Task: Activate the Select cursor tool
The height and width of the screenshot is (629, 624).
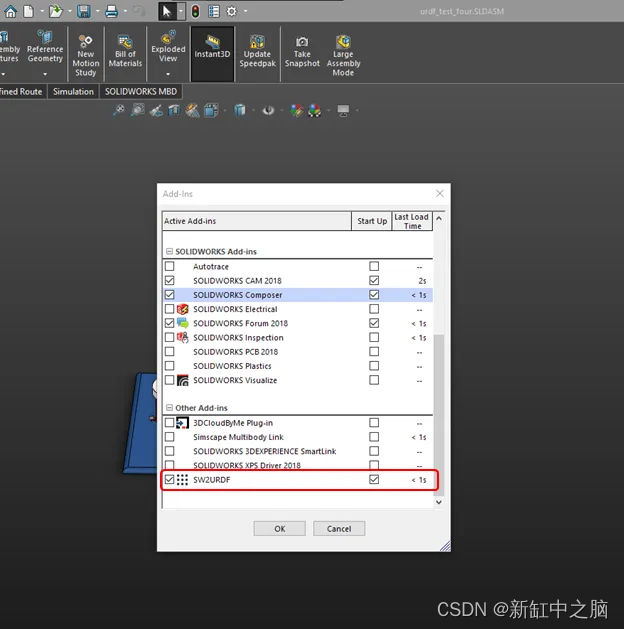Action: (166, 11)
